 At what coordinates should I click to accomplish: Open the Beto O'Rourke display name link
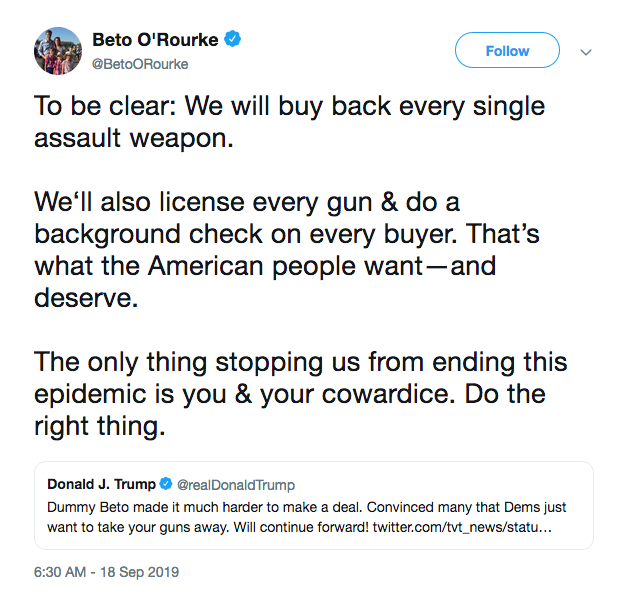[x=155, y=40]
